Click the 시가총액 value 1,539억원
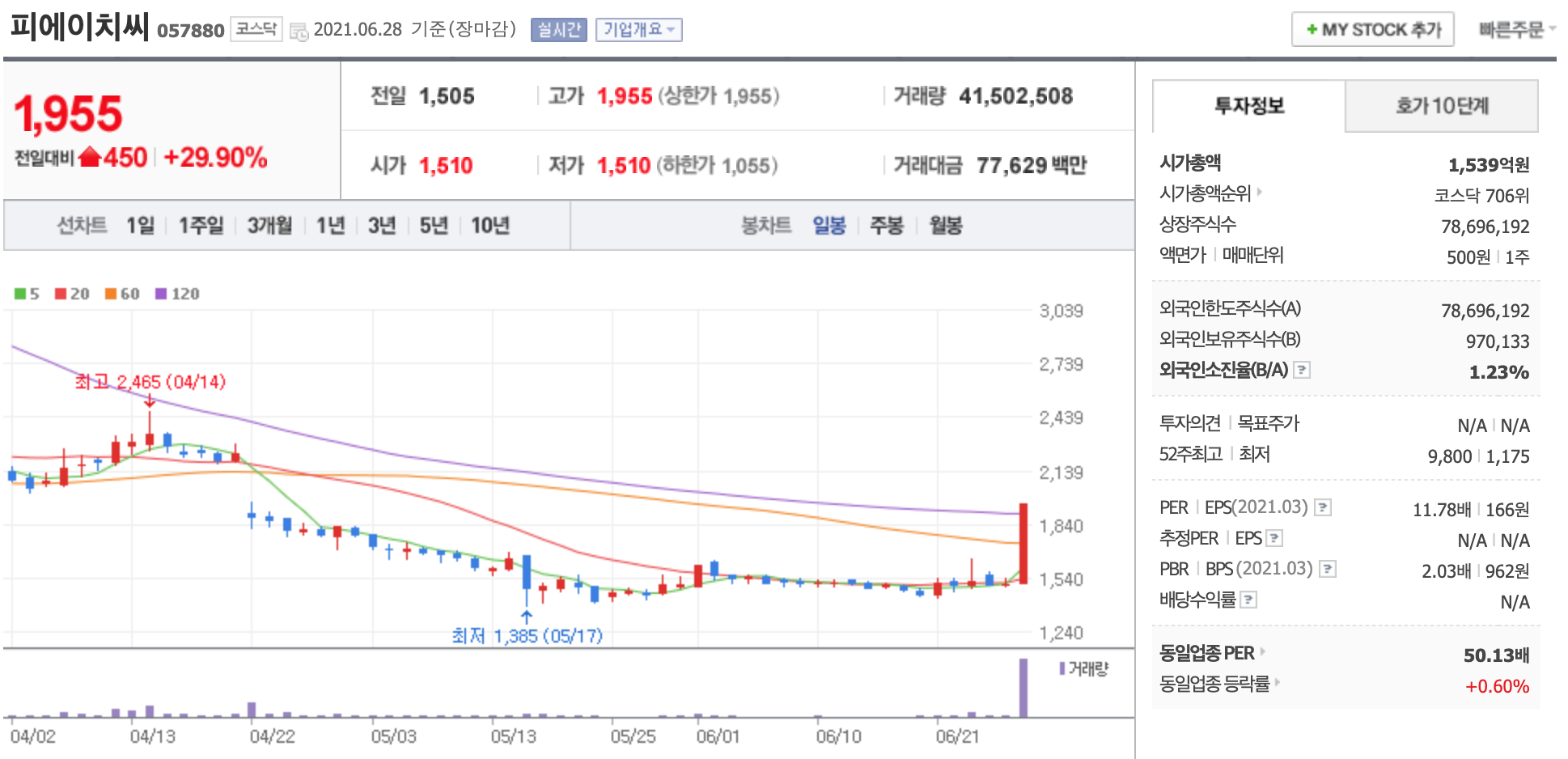Image resolution: width=1568 pixels, height=759 pixels. pyautogui.click(x=1489, y=165)
